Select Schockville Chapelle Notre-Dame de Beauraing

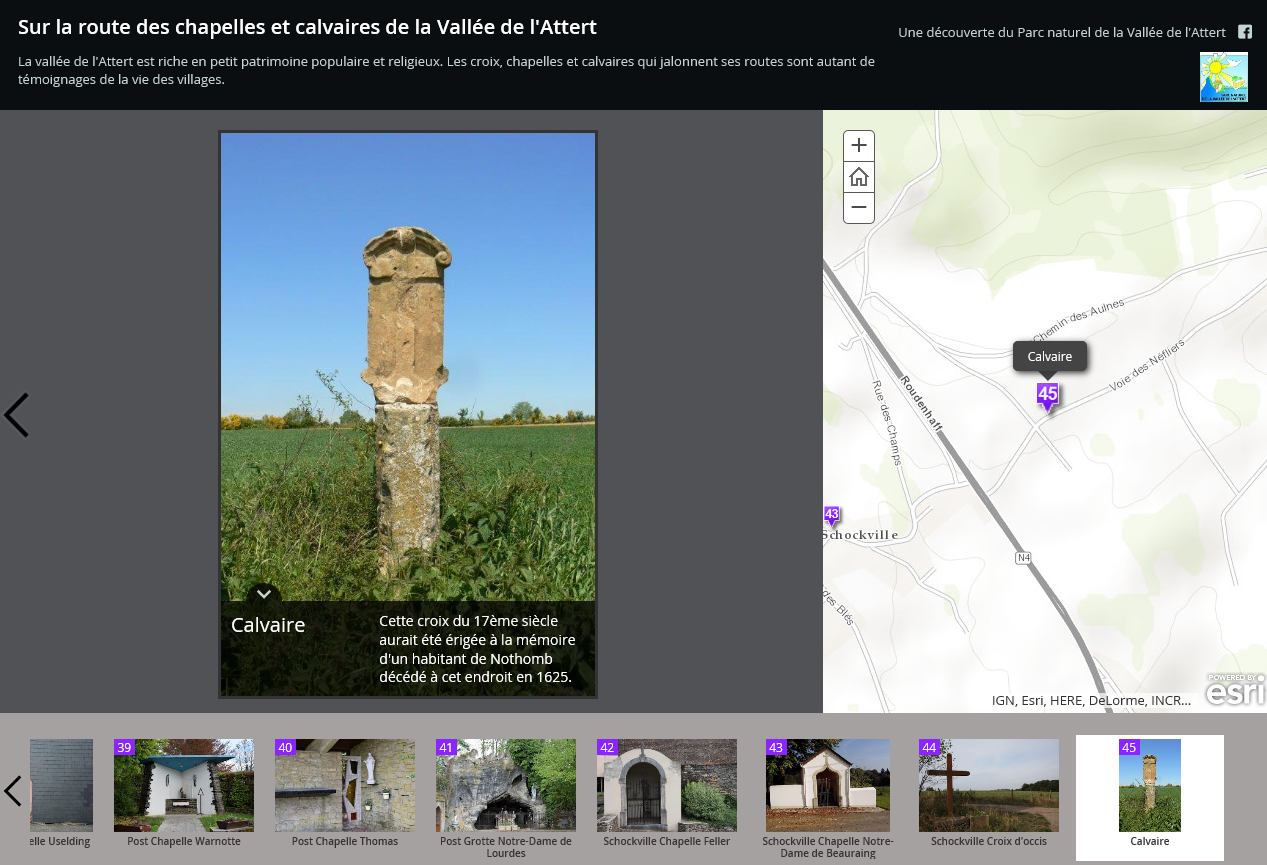click(827, 785)
